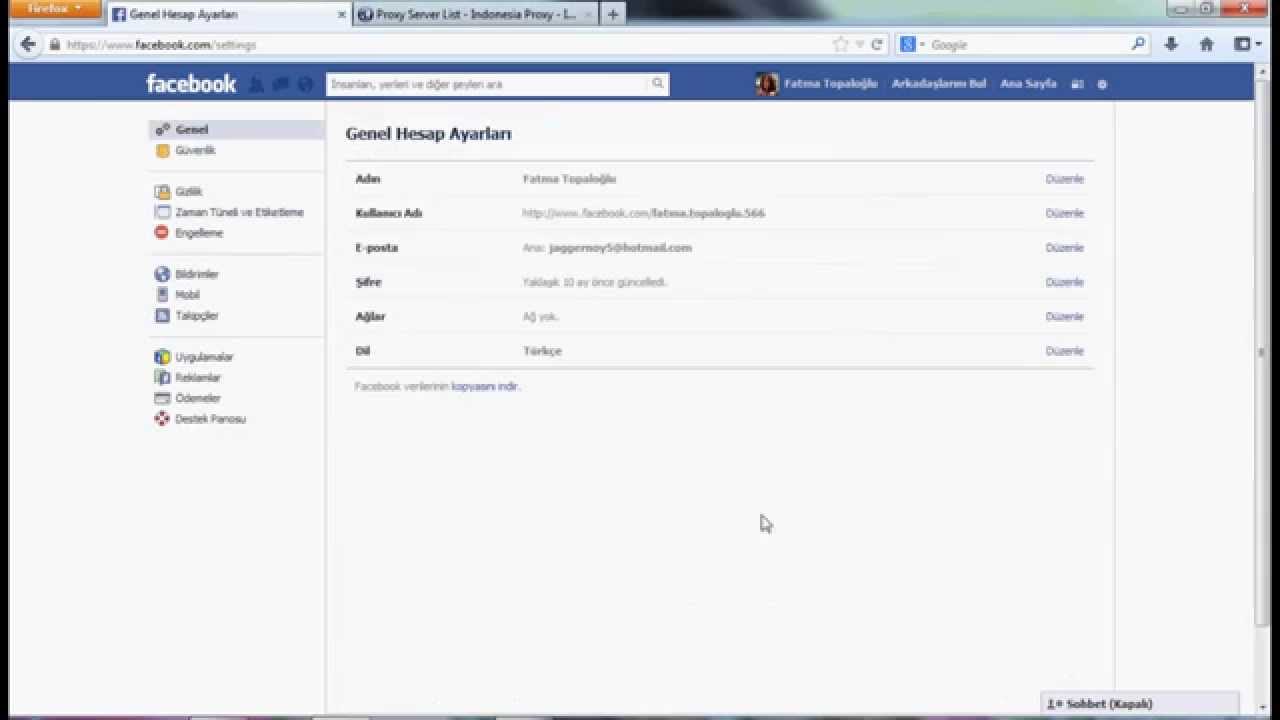
Task: Edit Şifre via Düzenle
Action: [1064, 282]
